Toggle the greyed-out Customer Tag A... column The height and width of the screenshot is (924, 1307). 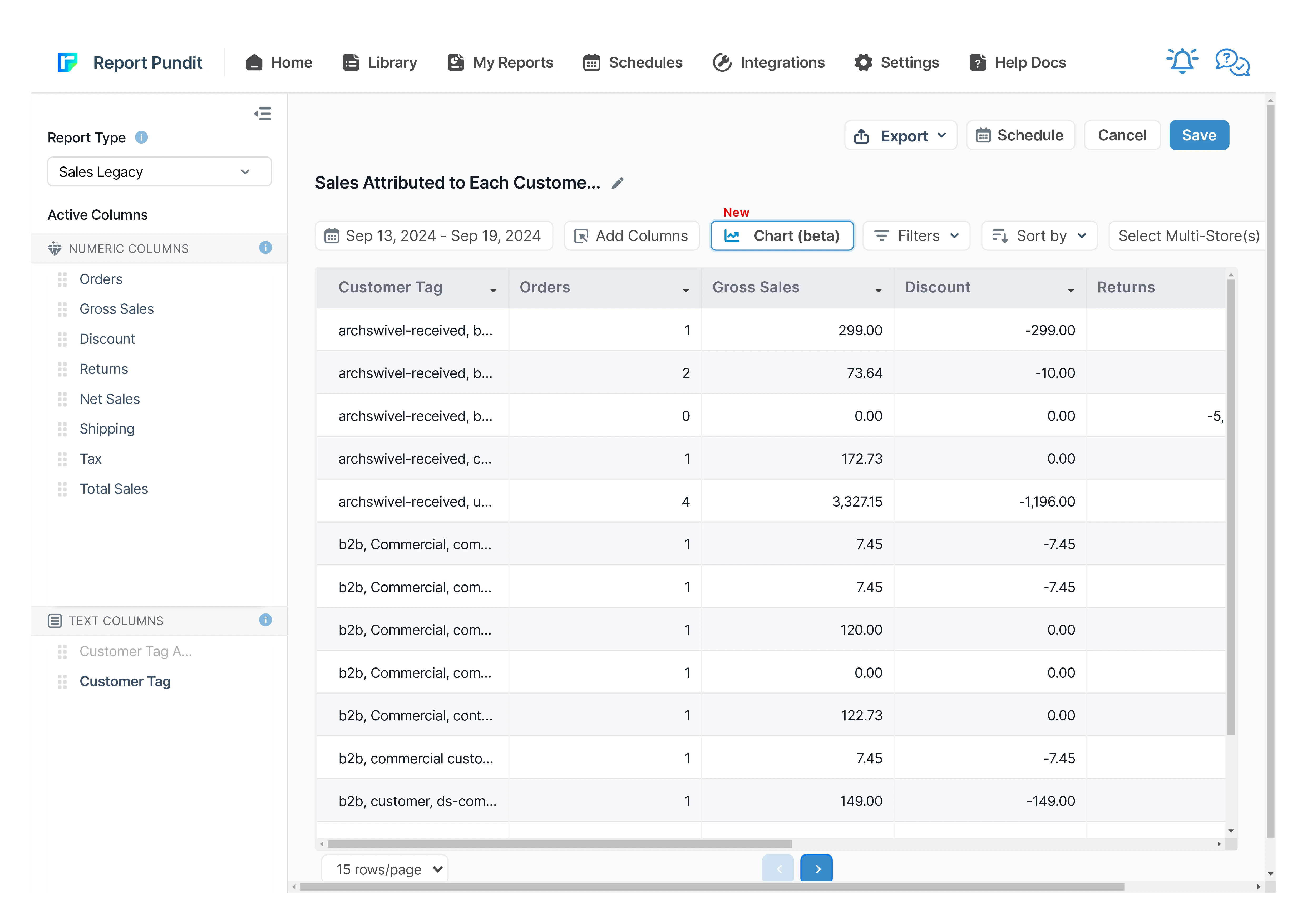pos(135,651)
